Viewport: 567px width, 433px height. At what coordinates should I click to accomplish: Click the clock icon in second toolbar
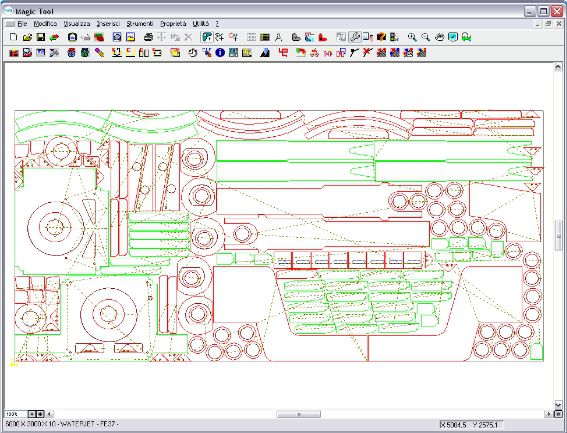tap(193, 53)
